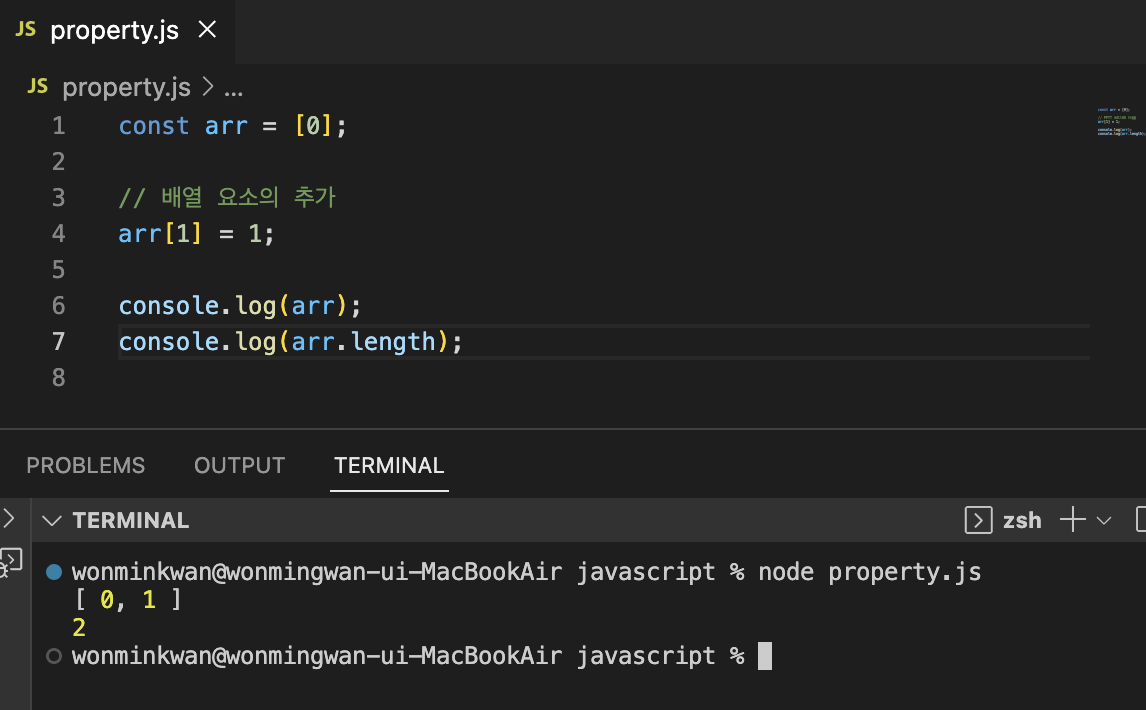
Task: Click the breadcrumb JS file icon
Action: pyautogui.click(x=37, y=86)
